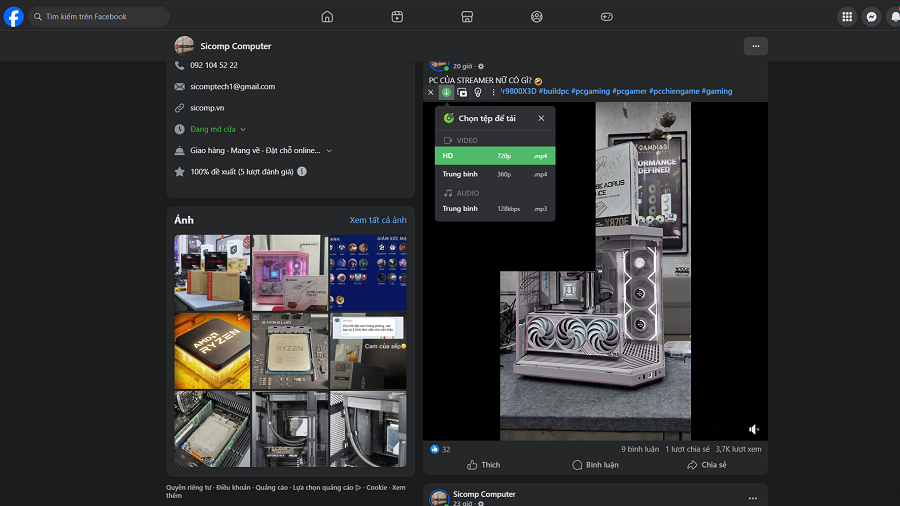Open the AMD Ryzen photo thumbnail

pos(212,351)
